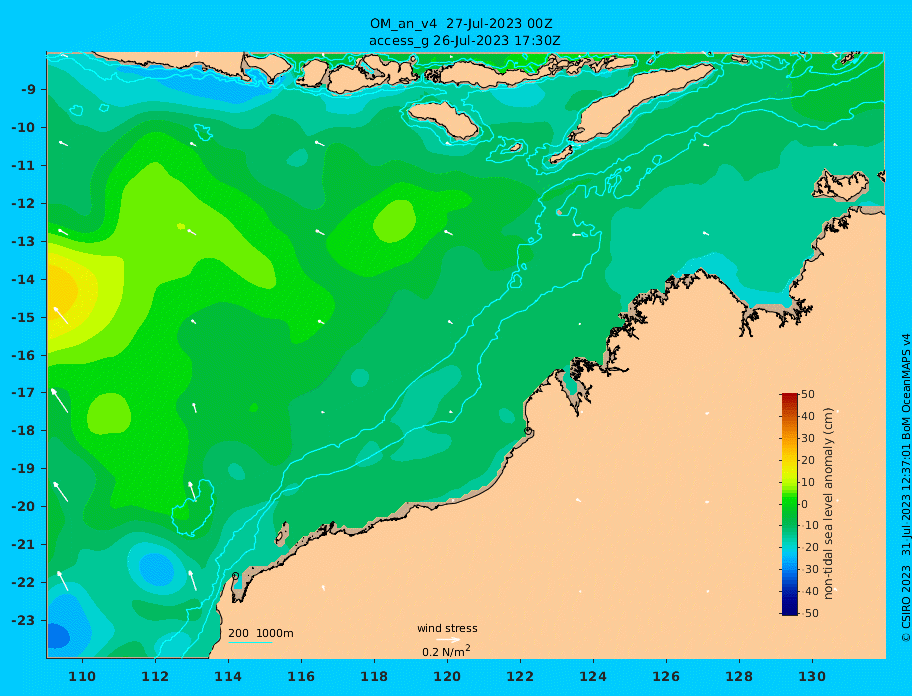Click the "wind stress" legend label
912x696 pixels.
(447, 628)
